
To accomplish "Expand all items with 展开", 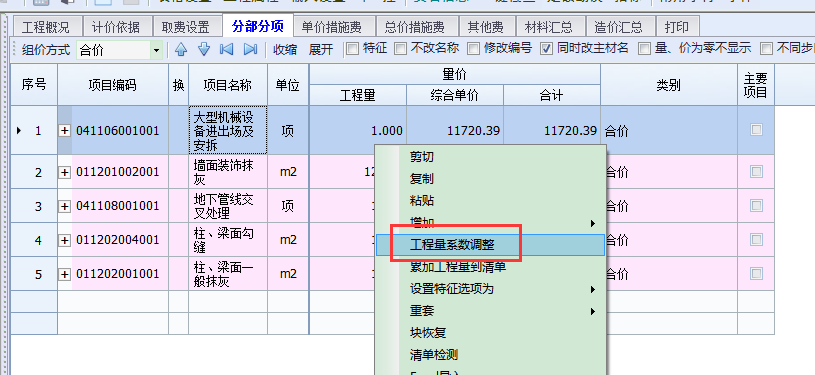I will click(321, 49).
